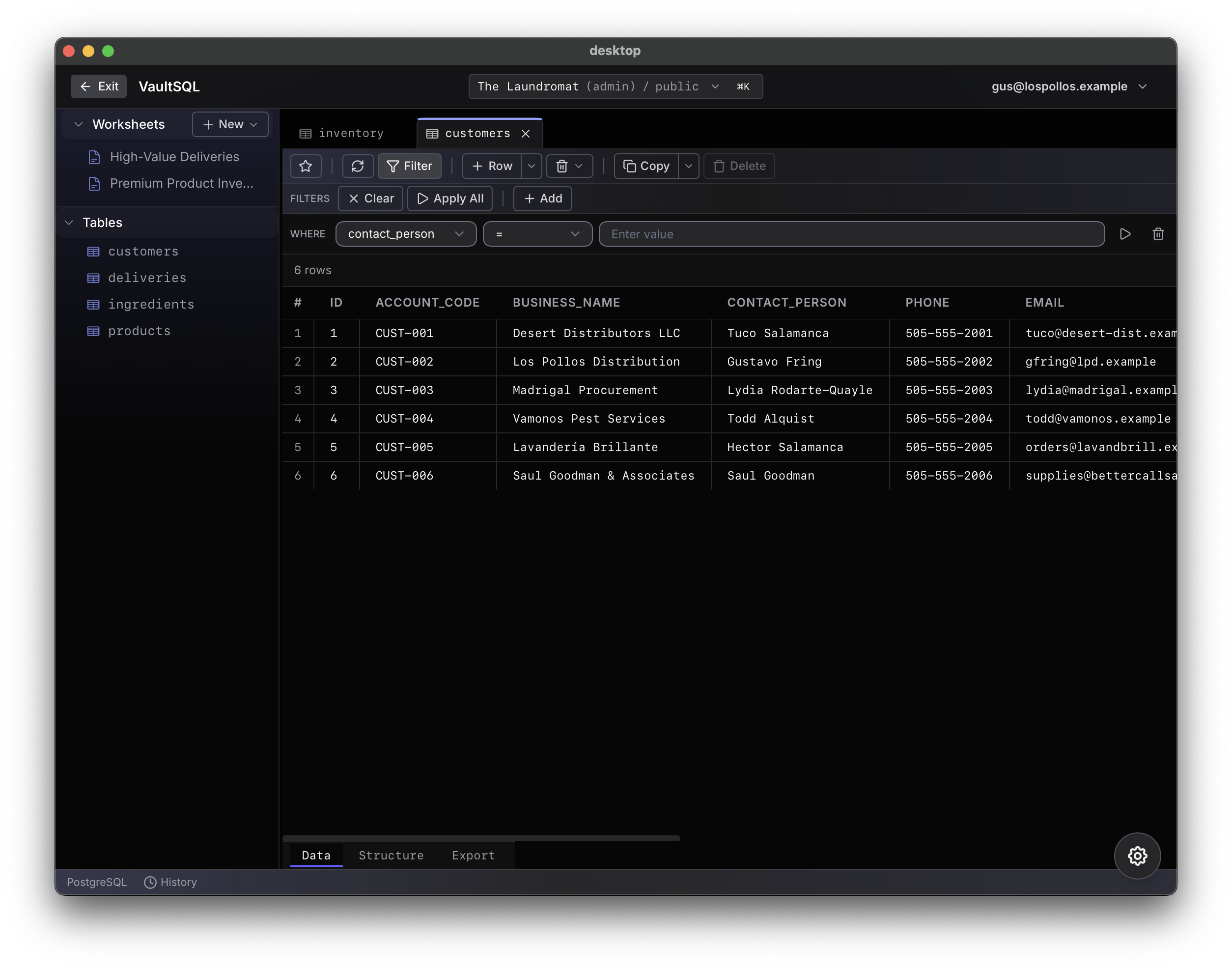This screenshot has width=1232, height=968.
Task: Select cell Gustavo Fring
Action: tap(800, 362)
